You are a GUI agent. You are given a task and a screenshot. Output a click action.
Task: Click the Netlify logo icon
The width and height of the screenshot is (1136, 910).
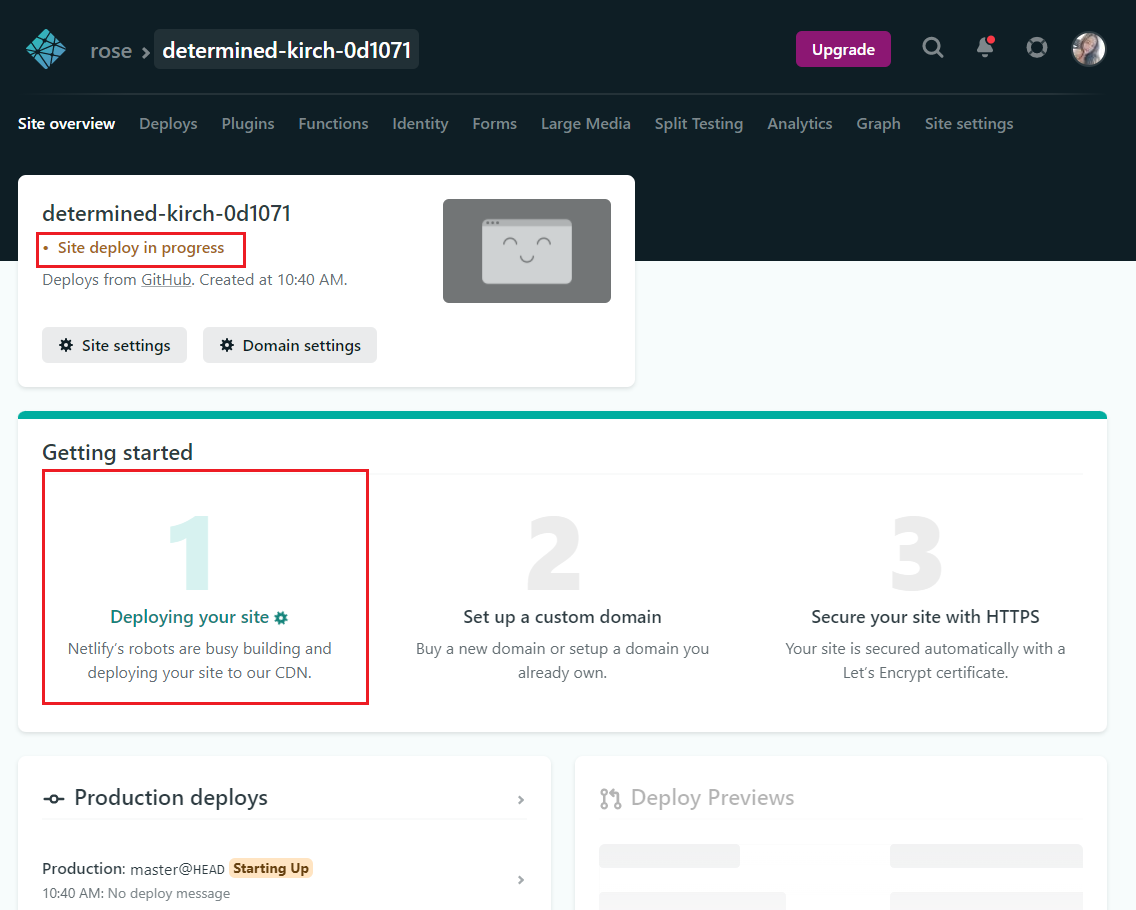point(46,49)
